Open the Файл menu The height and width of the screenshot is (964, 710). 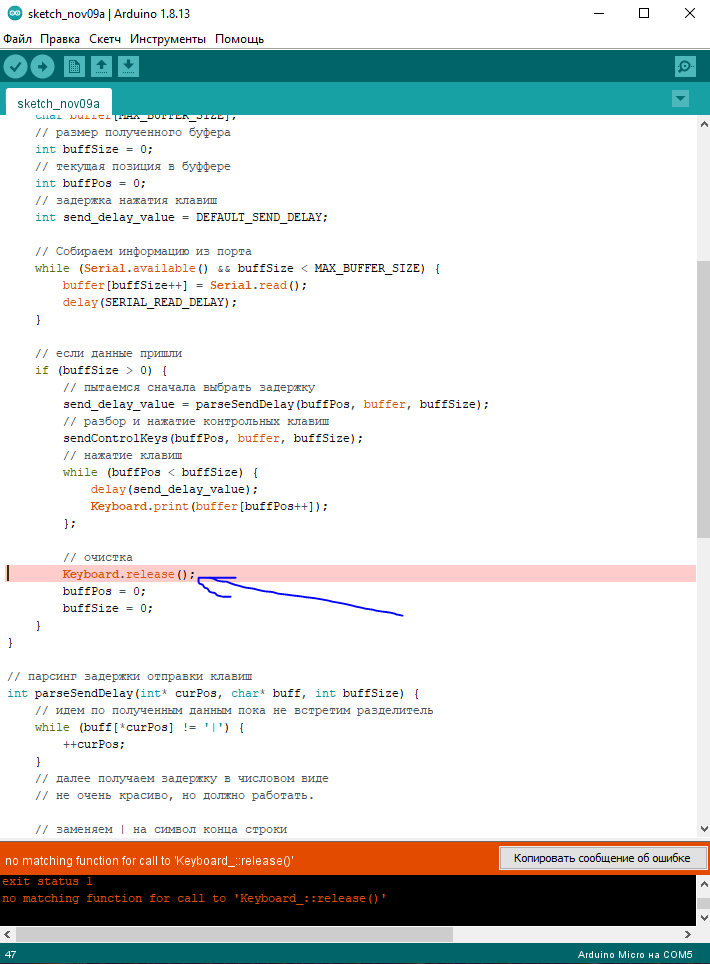(17, 39)
